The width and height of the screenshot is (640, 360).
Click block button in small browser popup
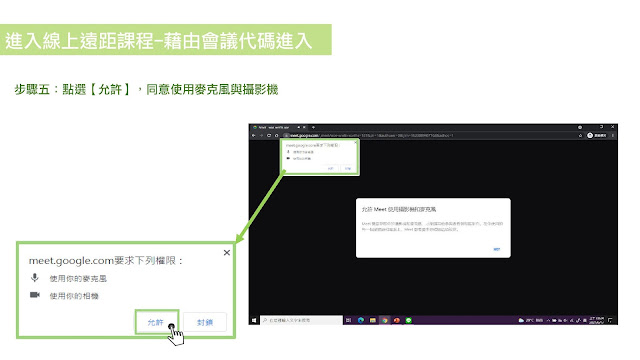348,168
